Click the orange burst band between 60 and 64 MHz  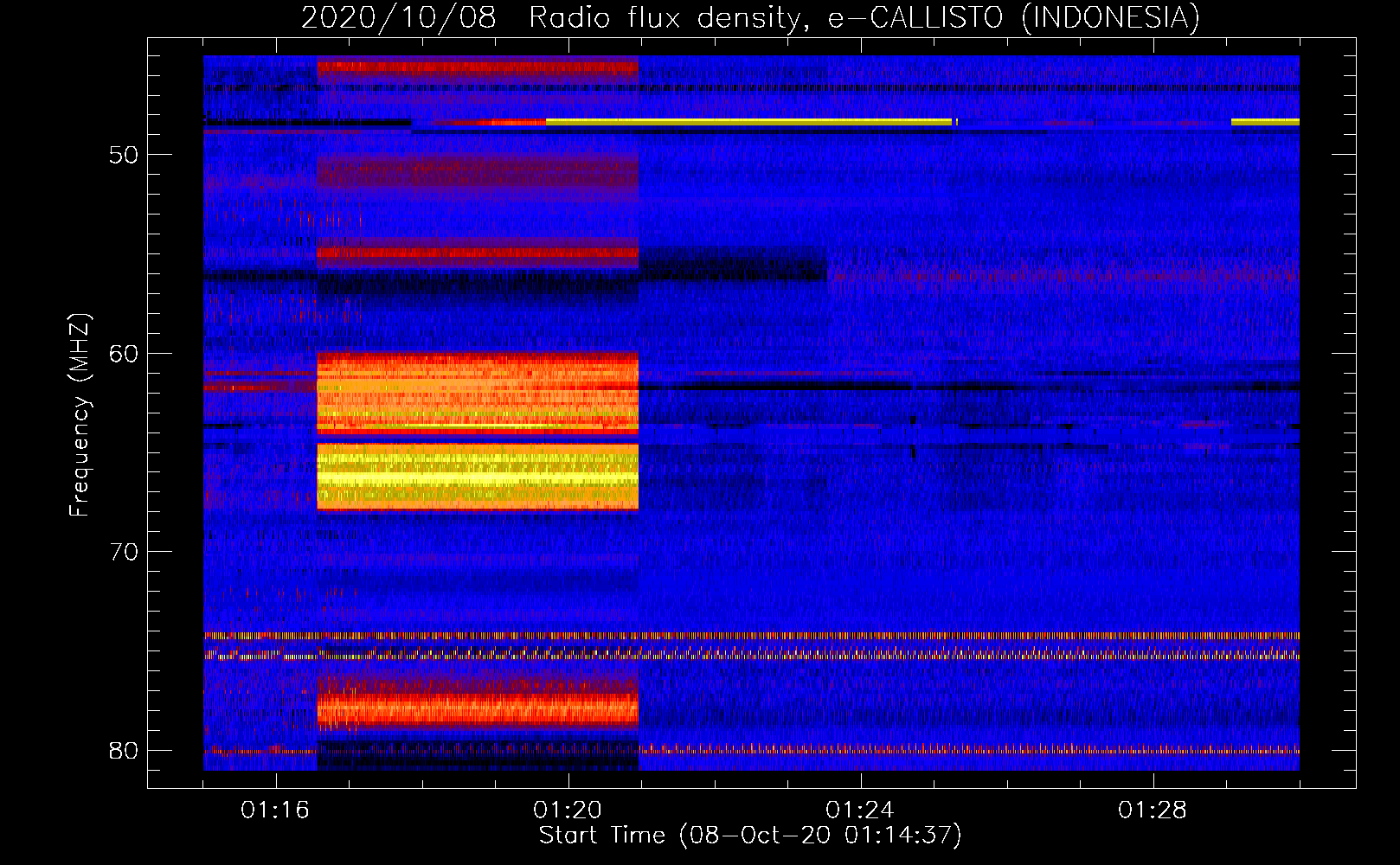click(478, 393)
